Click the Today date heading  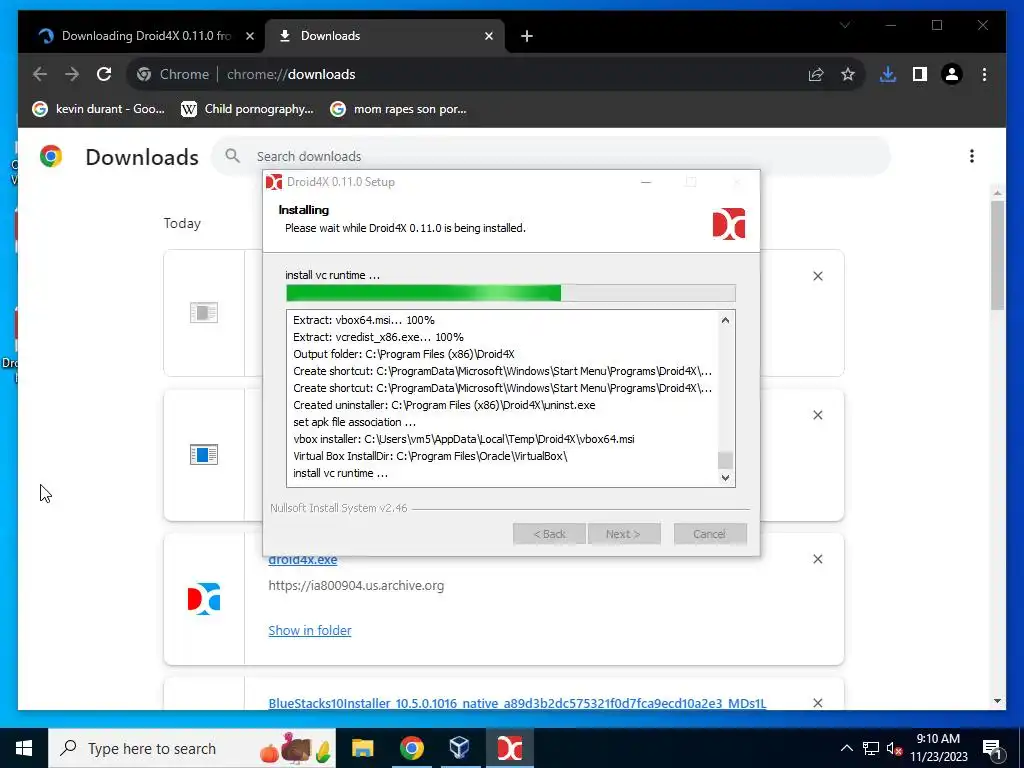pyautogui.click(x=182, y=223)
